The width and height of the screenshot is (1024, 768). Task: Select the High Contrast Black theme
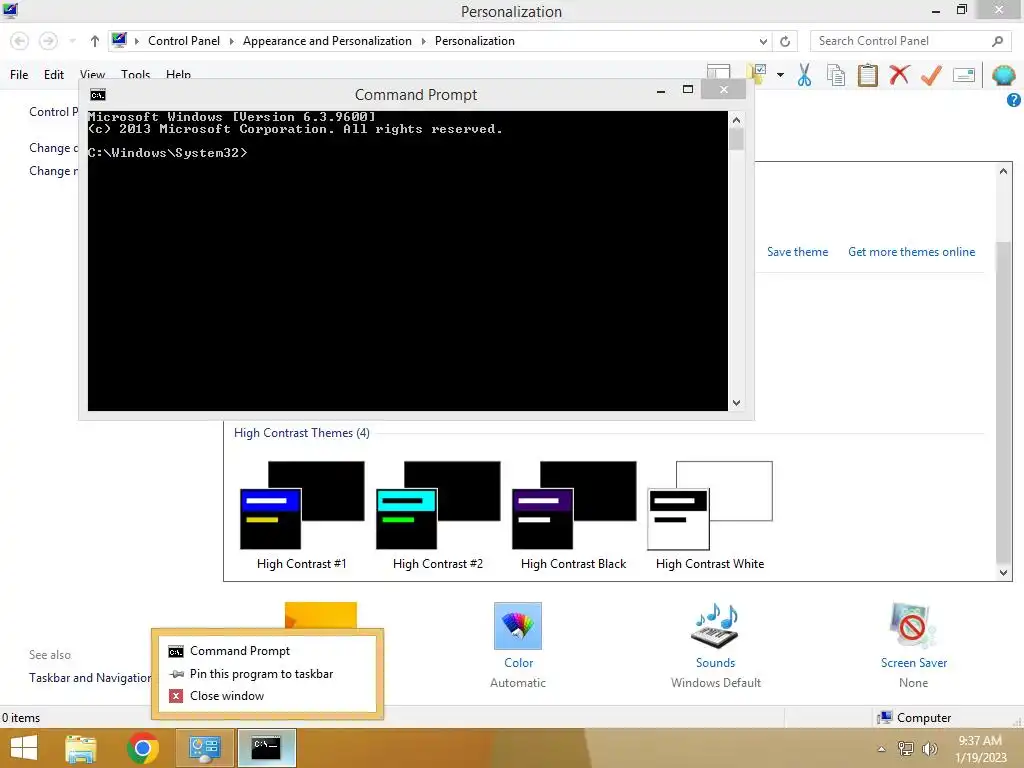tap(573, 516)
